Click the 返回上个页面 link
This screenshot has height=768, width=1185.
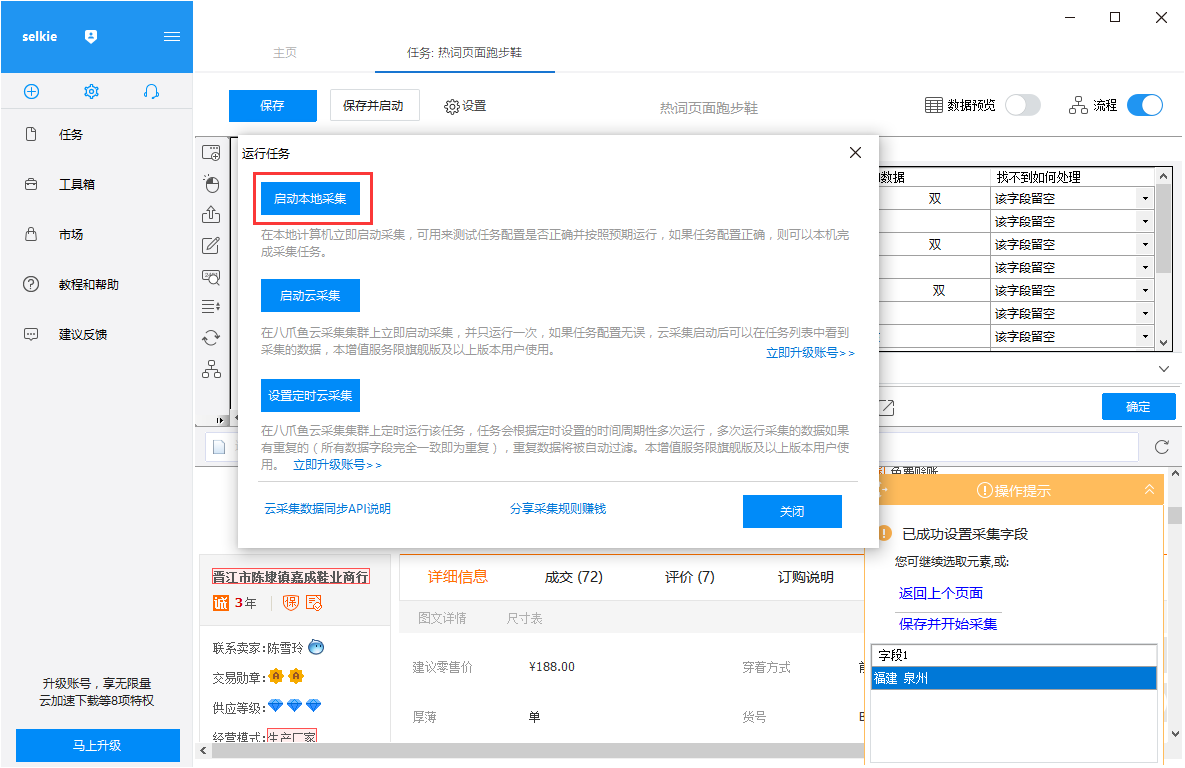click(x=941, y=593)
